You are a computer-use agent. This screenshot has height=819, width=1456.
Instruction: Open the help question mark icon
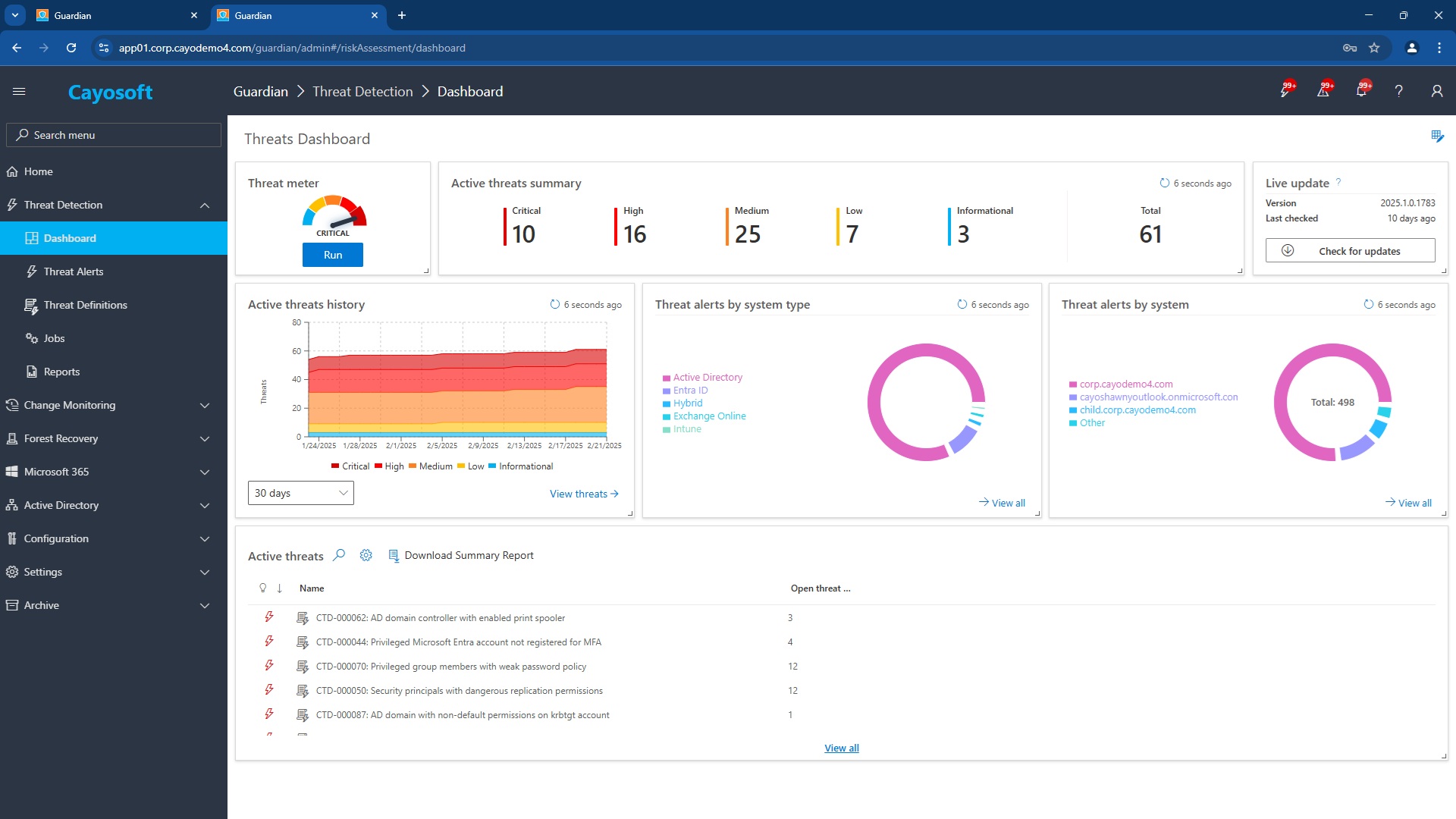tap(1398, 91)
